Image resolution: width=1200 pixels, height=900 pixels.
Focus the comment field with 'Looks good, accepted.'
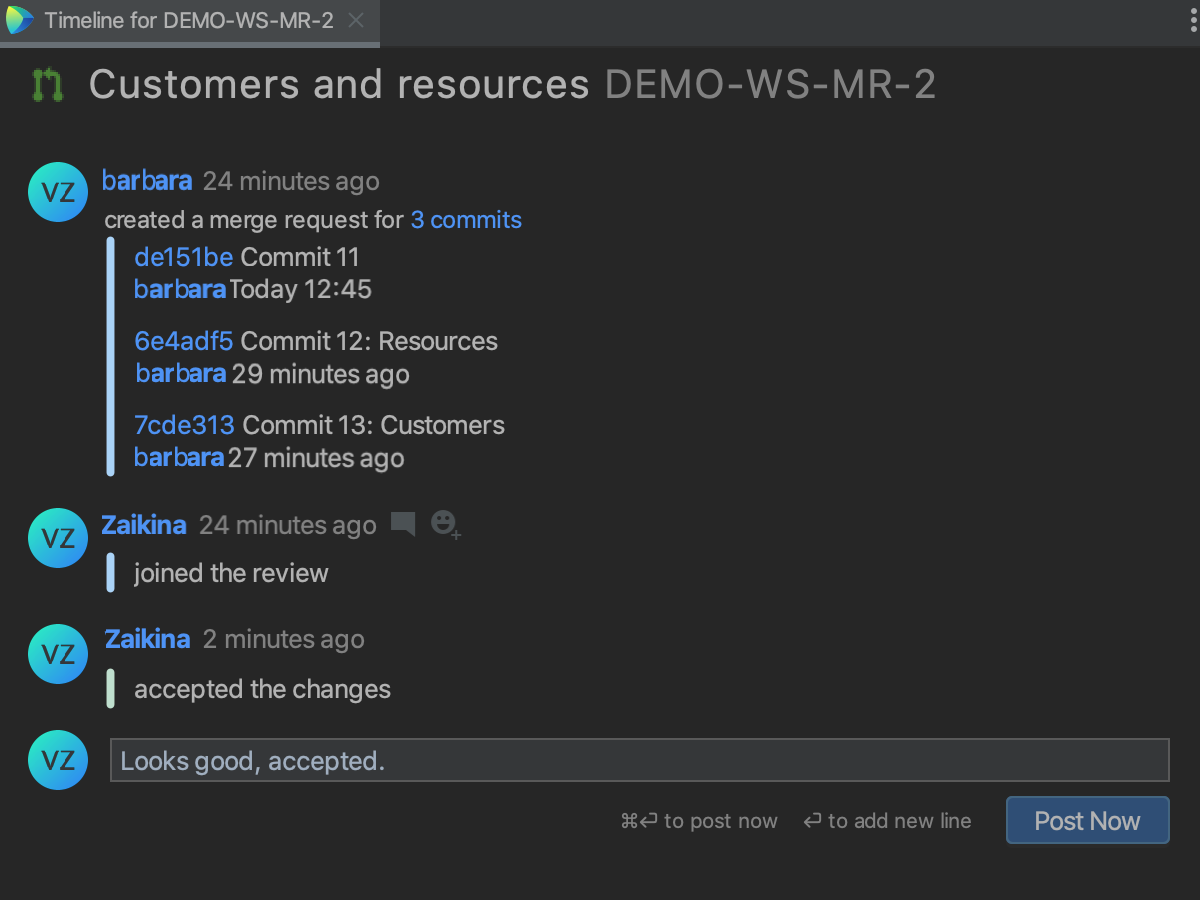pos(639,761)
